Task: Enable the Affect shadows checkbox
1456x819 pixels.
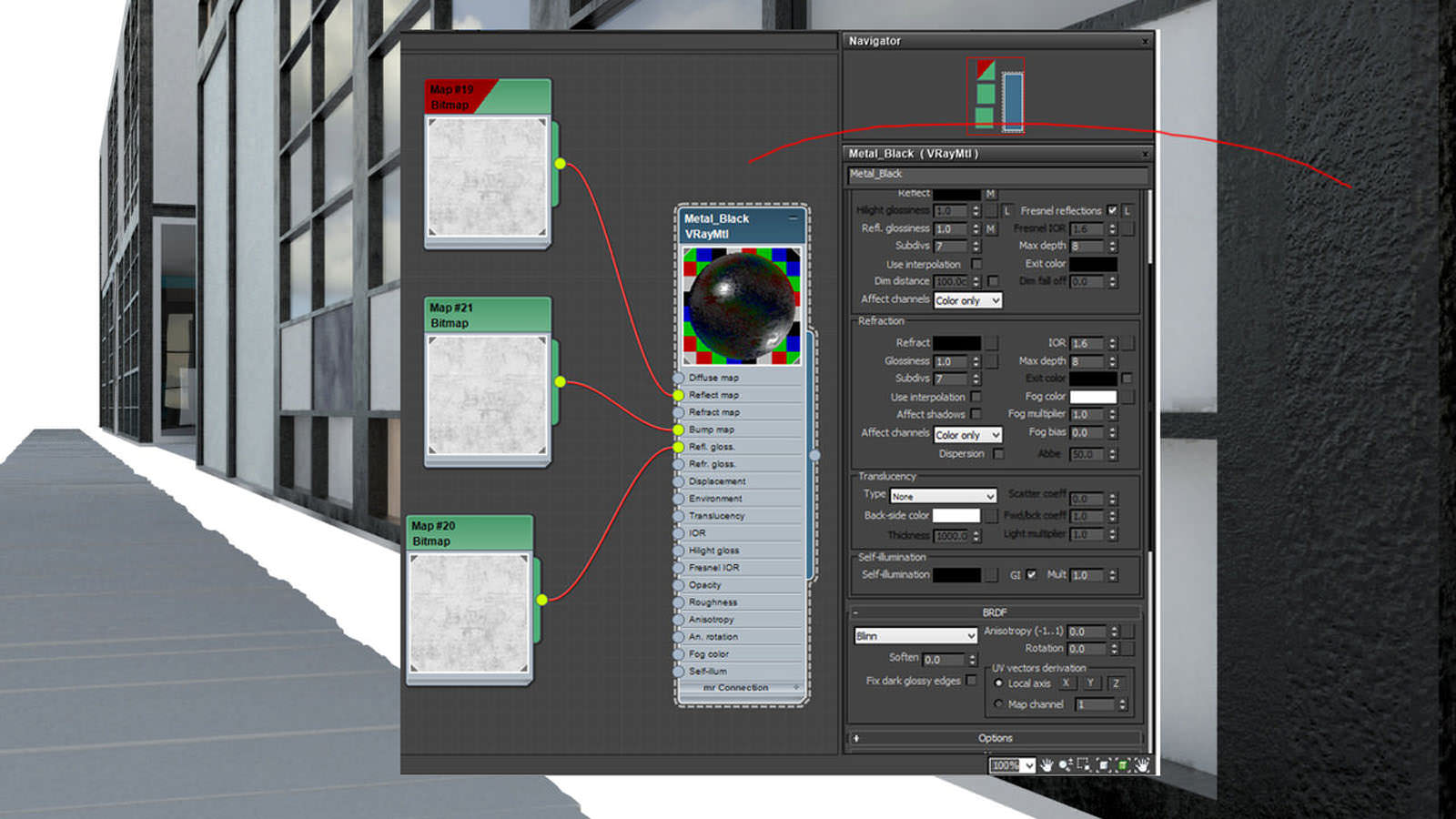Action: click(976, 414)
